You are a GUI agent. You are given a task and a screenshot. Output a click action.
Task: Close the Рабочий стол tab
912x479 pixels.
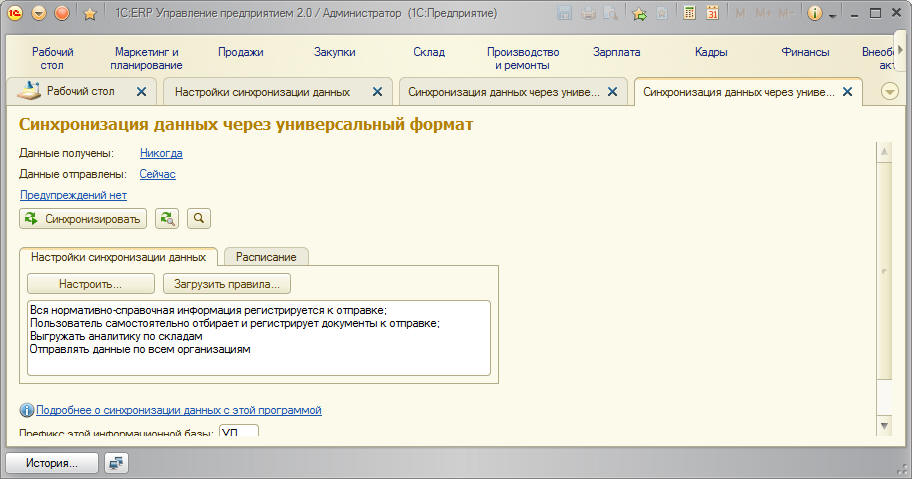(x=141, y=91)
